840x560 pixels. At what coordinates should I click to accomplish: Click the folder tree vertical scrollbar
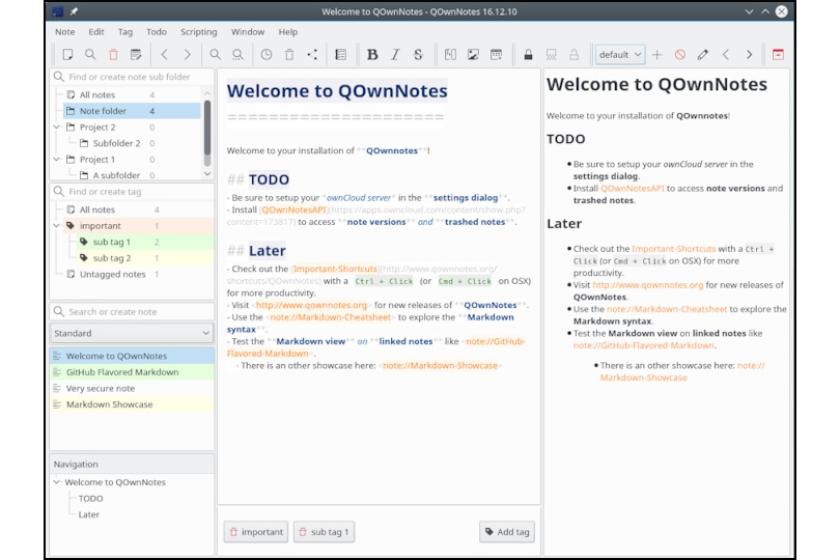(207, 133)
